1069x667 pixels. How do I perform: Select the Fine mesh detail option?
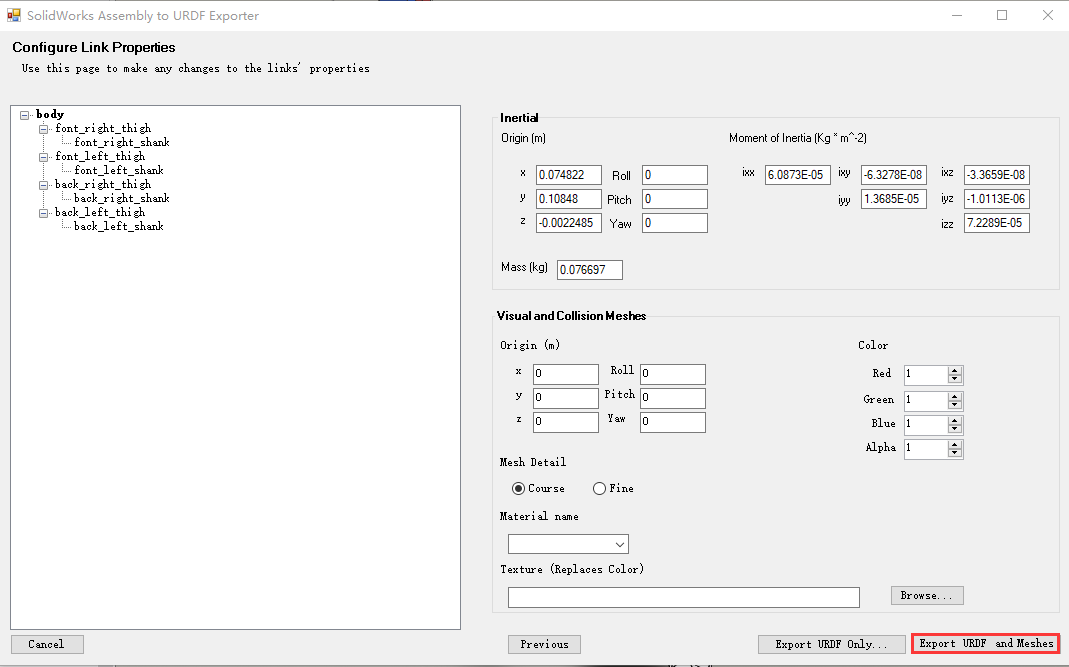coord(597,488)
